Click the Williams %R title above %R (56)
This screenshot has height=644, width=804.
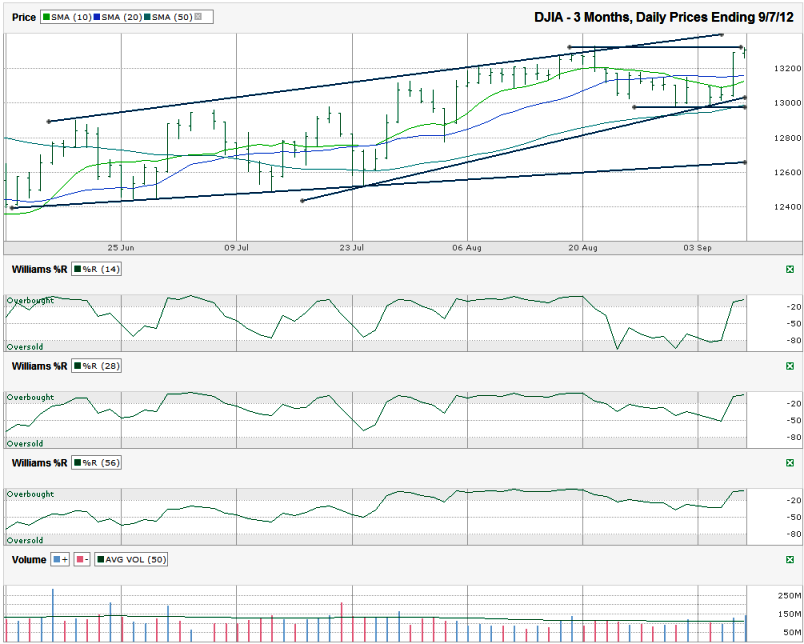(39, 463)
